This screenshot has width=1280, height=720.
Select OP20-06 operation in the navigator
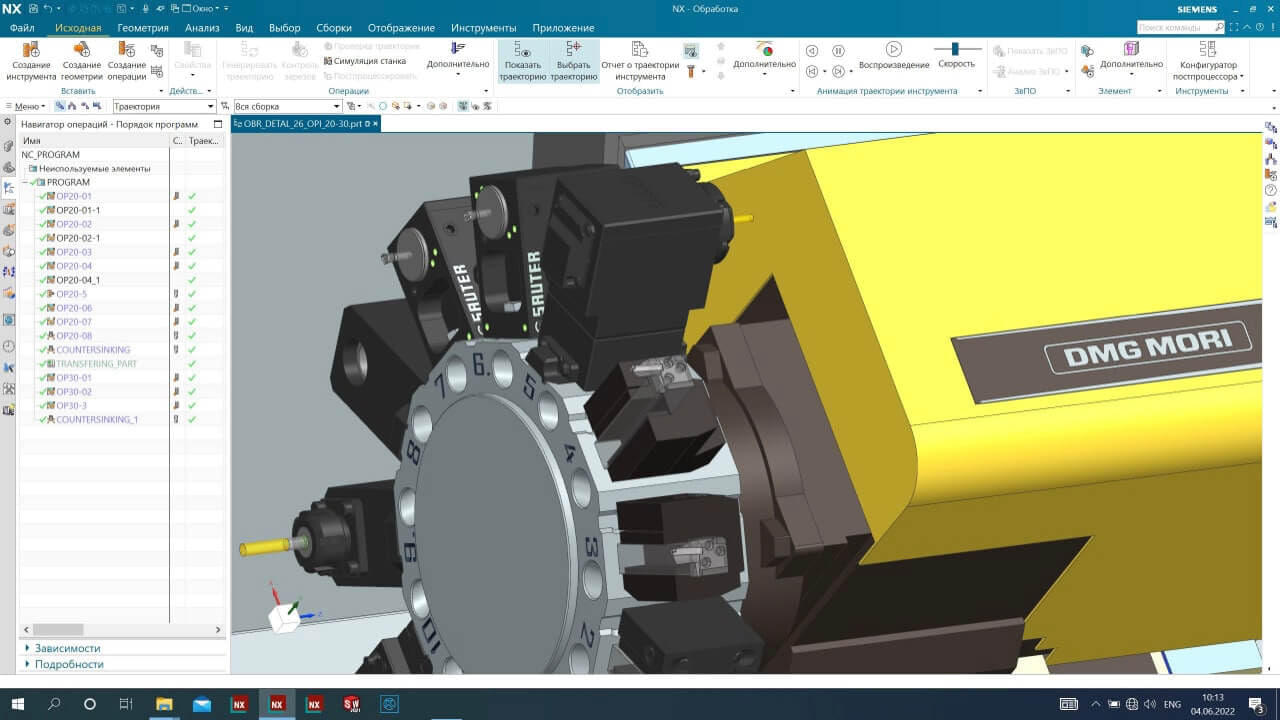[x=74, y=308]
